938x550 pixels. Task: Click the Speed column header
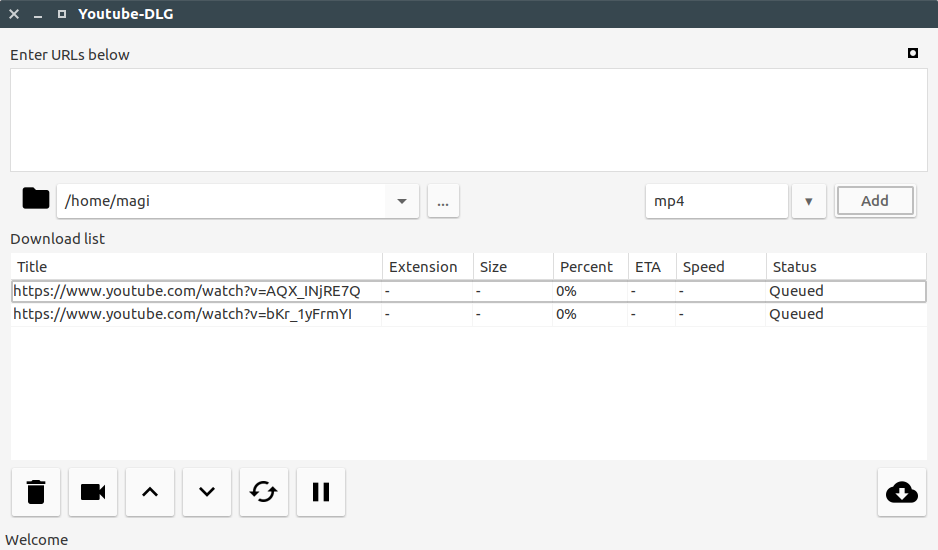pos(721,267)
